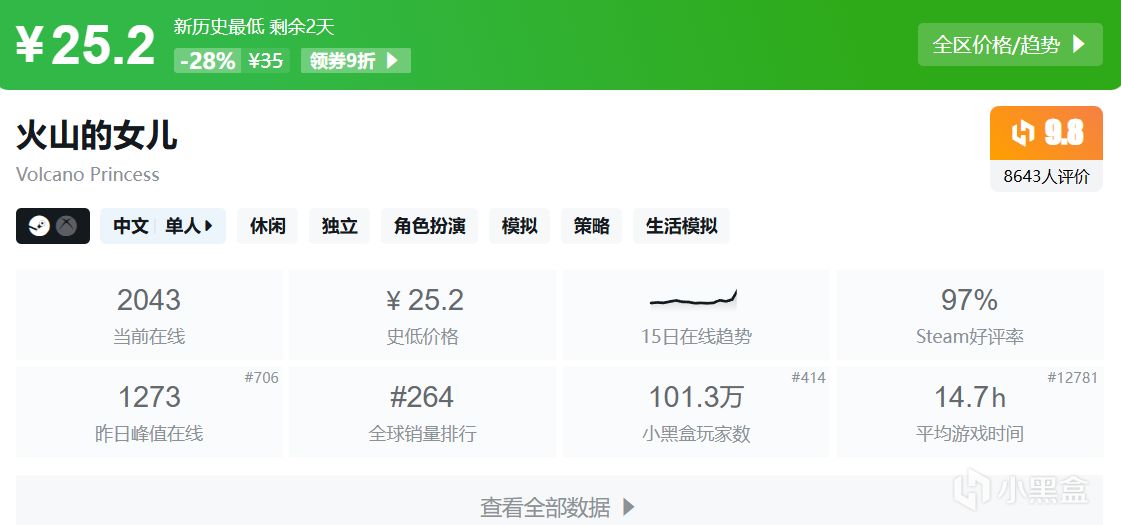Select the 角色扮演 tag
The height and width of the screenshot is (525, 1121).
click(430, 226)
